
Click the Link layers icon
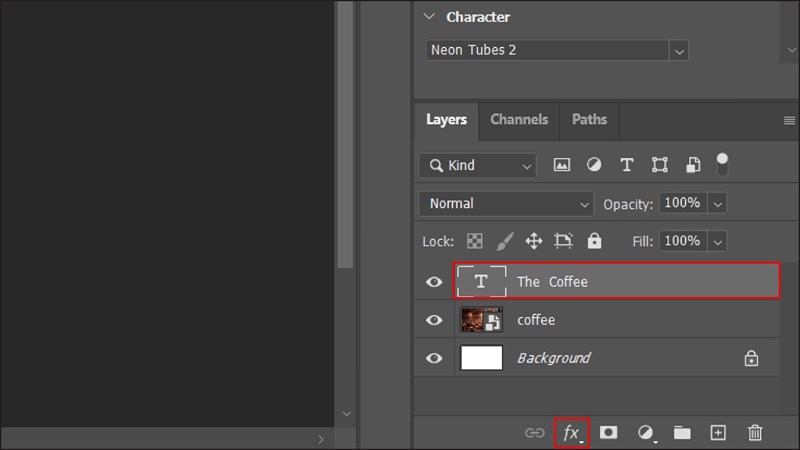point(535,433)
